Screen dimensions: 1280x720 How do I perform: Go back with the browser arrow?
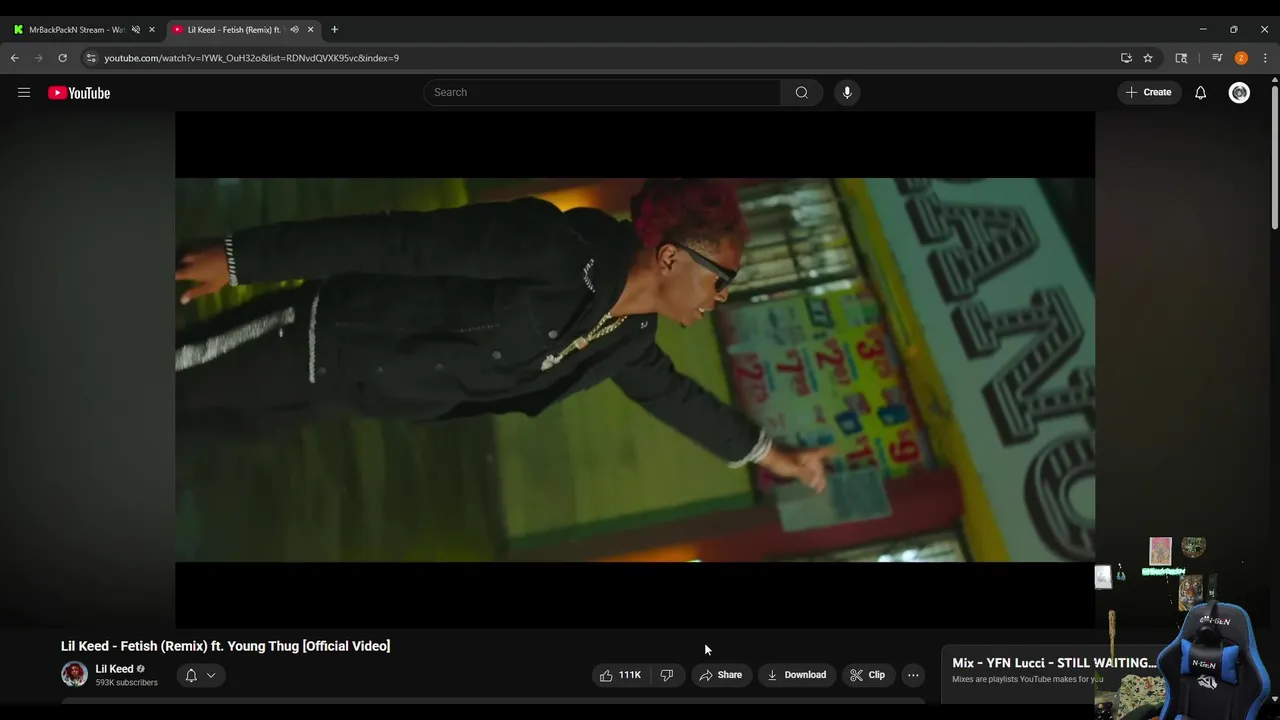15,58
